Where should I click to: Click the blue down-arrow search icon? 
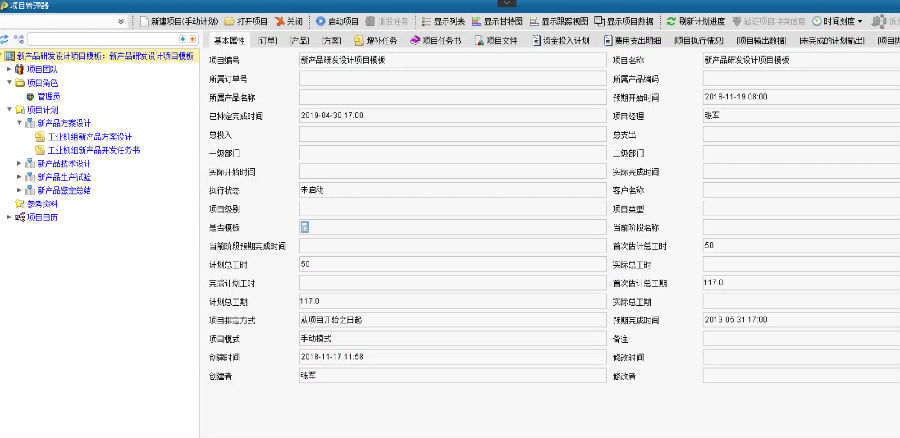coord(183,40)
